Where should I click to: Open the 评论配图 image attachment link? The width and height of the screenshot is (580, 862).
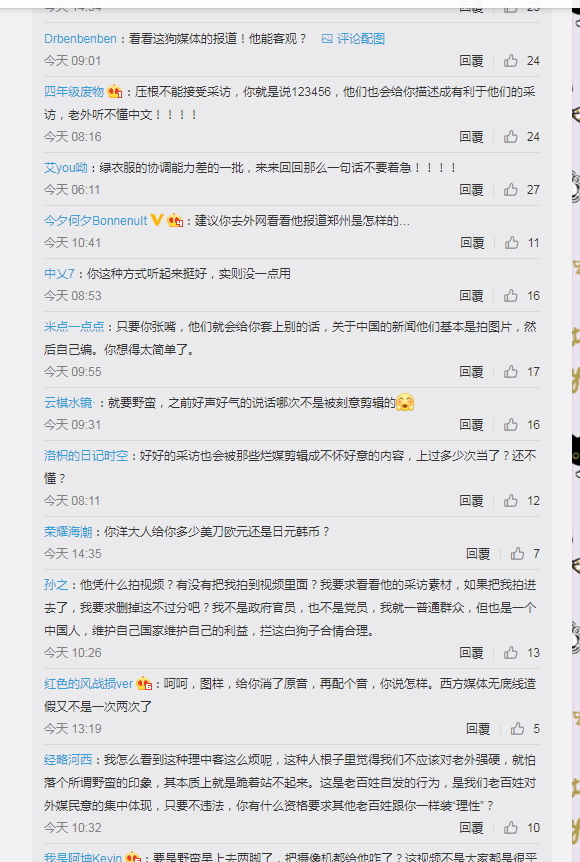[x=353, y=38]
